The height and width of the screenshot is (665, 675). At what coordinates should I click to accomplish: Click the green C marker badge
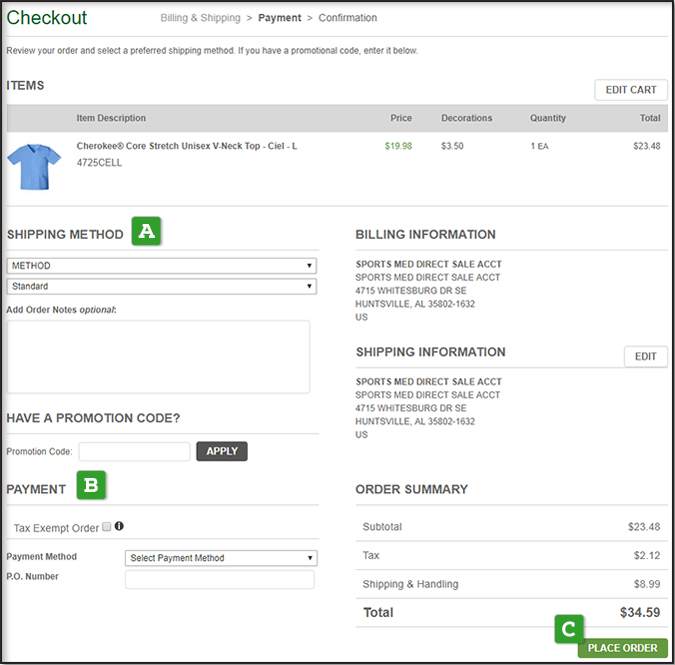(569, 629)
